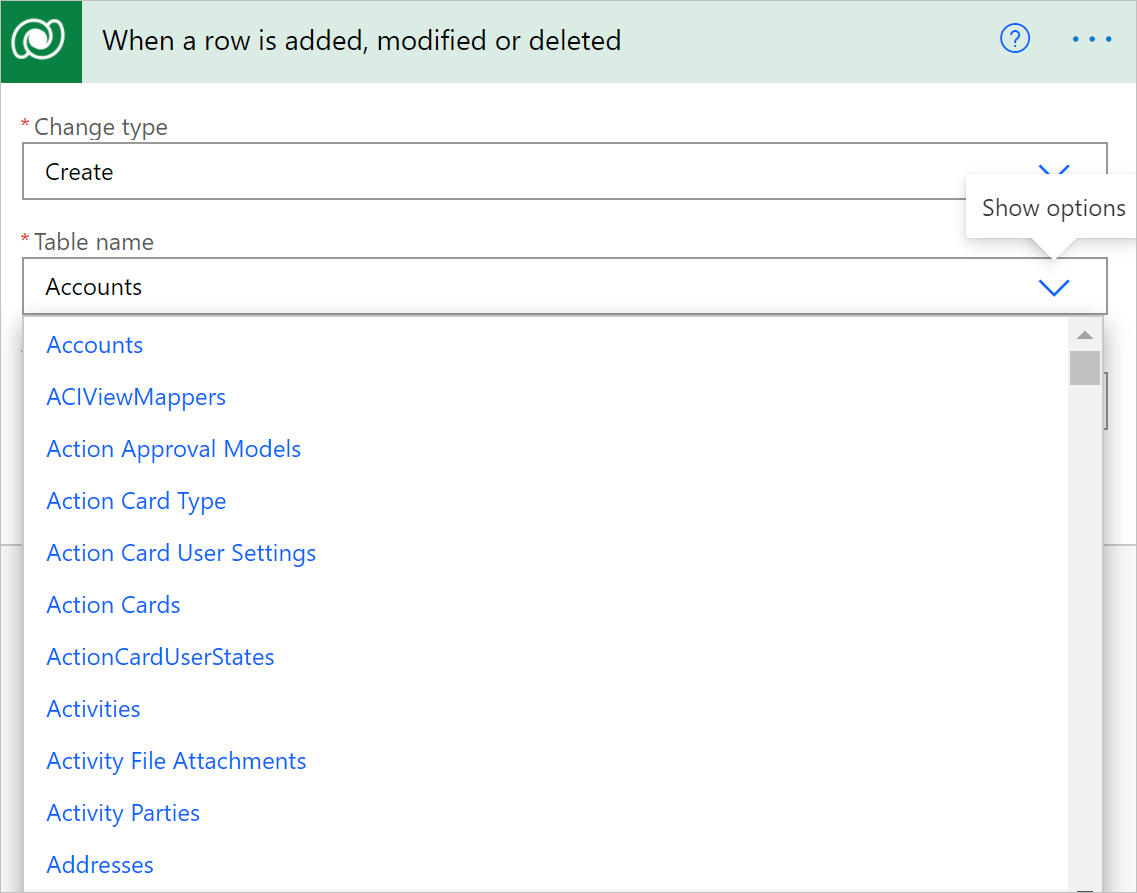The width and height of the screenshot is (1137, 893).
Task: Click the Accounts table name field
Action: click(564, 286)
